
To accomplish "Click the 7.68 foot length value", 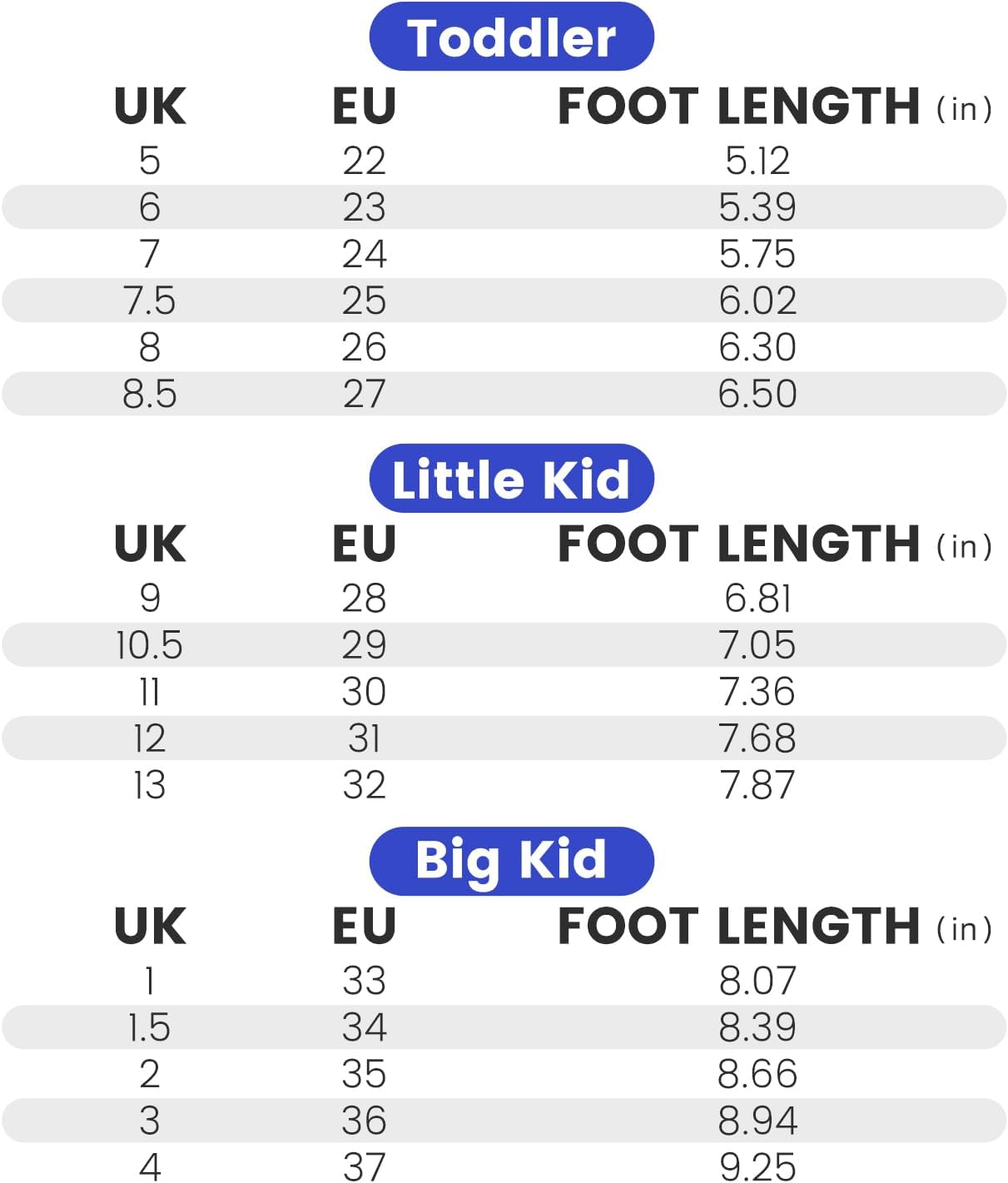I will tap(757, 738).
